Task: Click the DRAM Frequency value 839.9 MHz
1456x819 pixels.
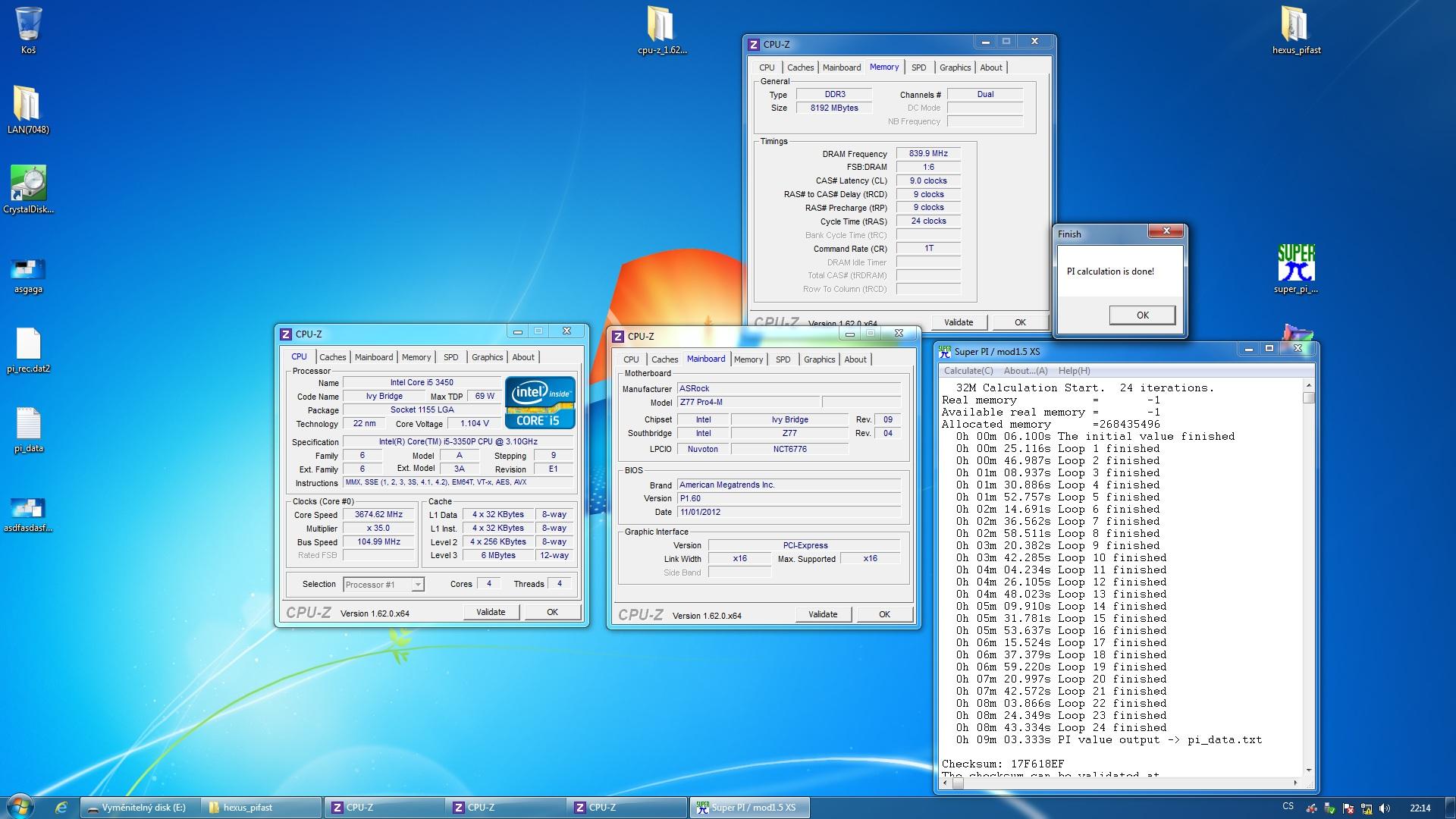Action: click(928, 153)
